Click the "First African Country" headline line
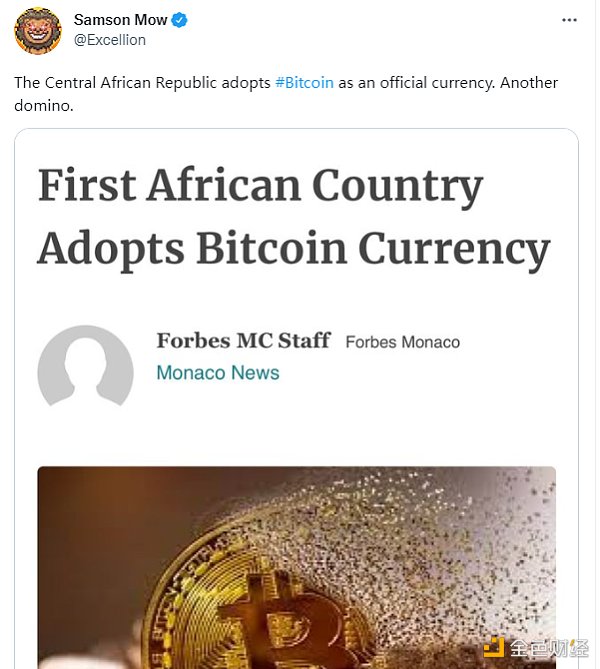The width and height of the screenshot is (600, 669). (x=260, y=187)
